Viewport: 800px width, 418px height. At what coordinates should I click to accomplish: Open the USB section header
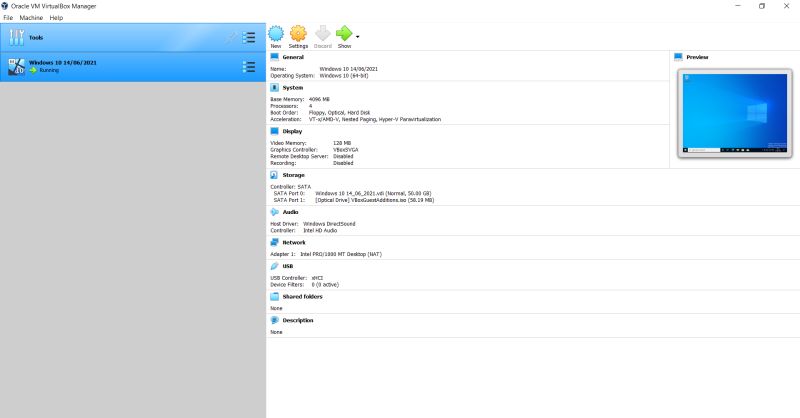(288, 266)
